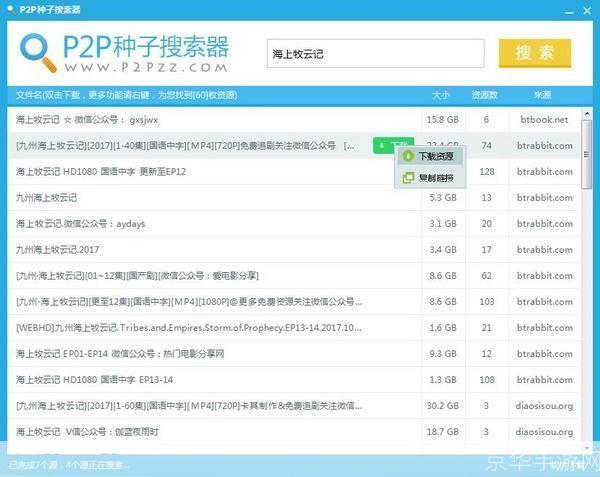This screenshot has width=600, height=477.
Task: Click the WWW.P2PZZ.COM text under the logo
Action: coord(146,67)
